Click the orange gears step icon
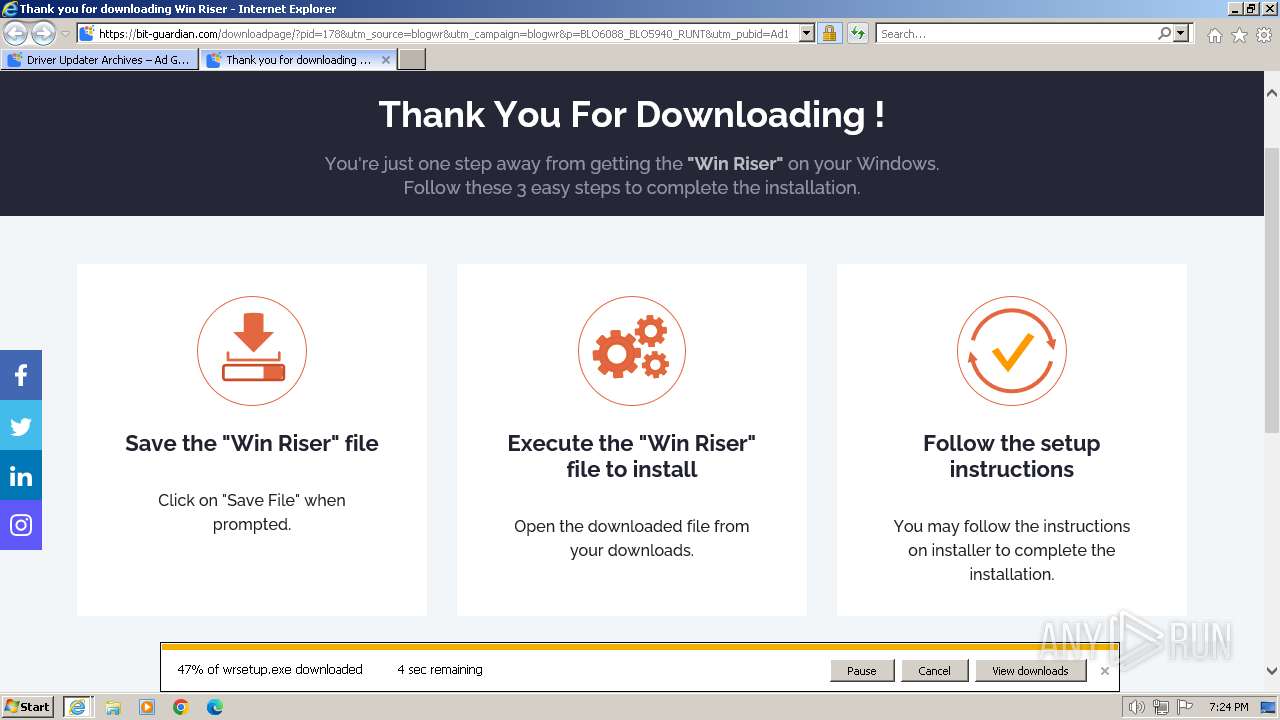The height and width of the screenshot is (720, 1280). pyautogui.click(x=632, y=350)
